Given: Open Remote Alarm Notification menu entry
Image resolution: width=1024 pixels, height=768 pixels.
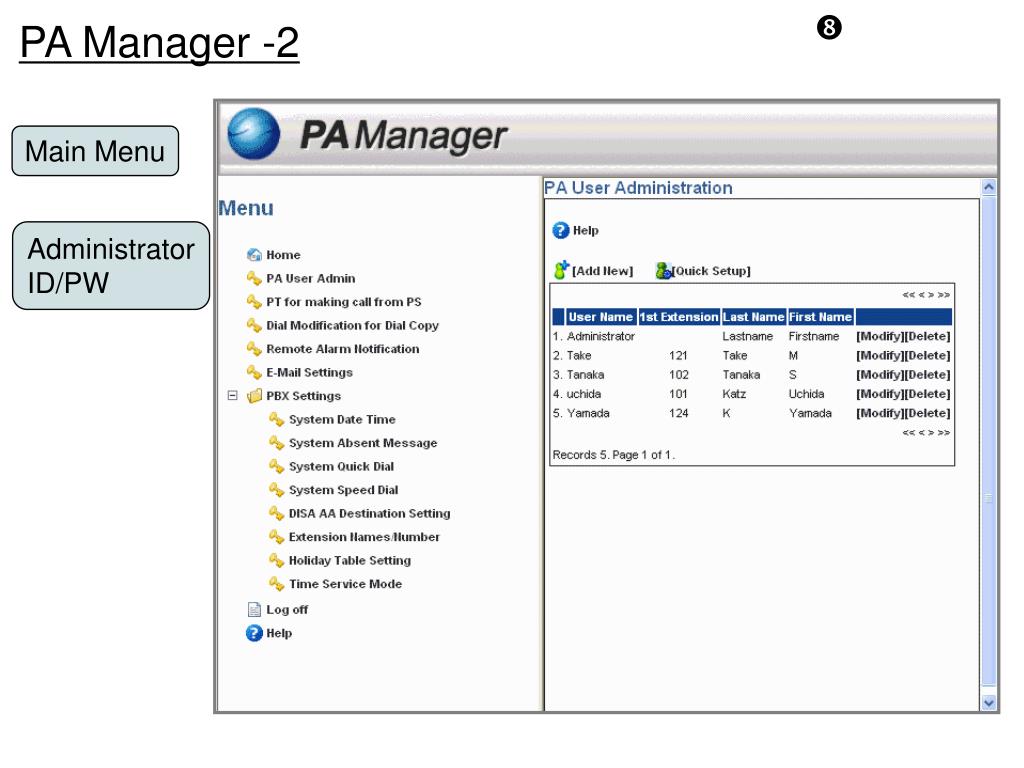Looking at the screenshot, I should click(x=342, y=349).
